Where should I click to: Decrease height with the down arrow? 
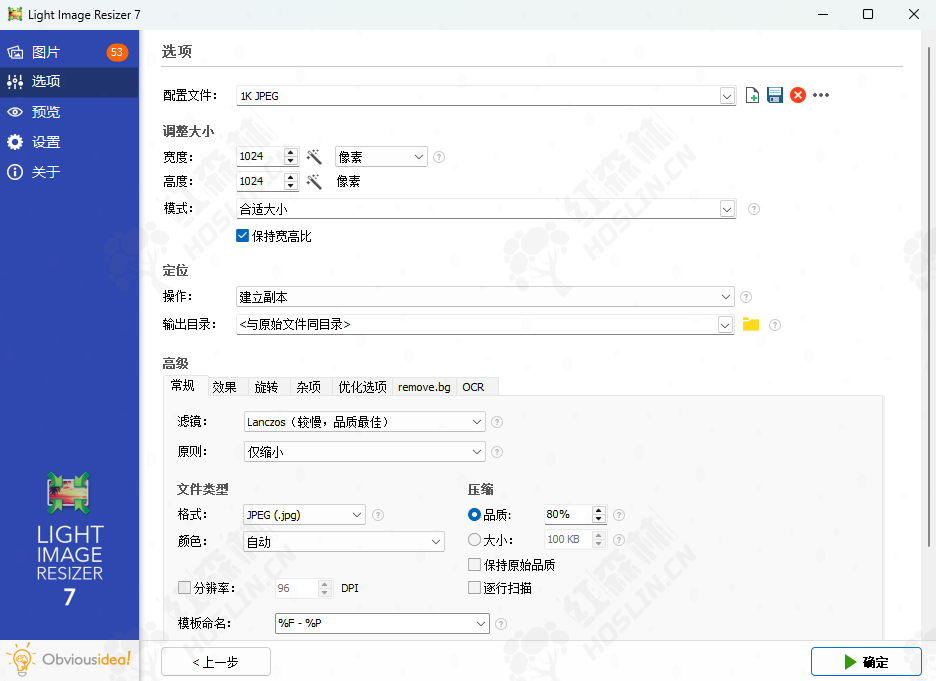(291, 186)
